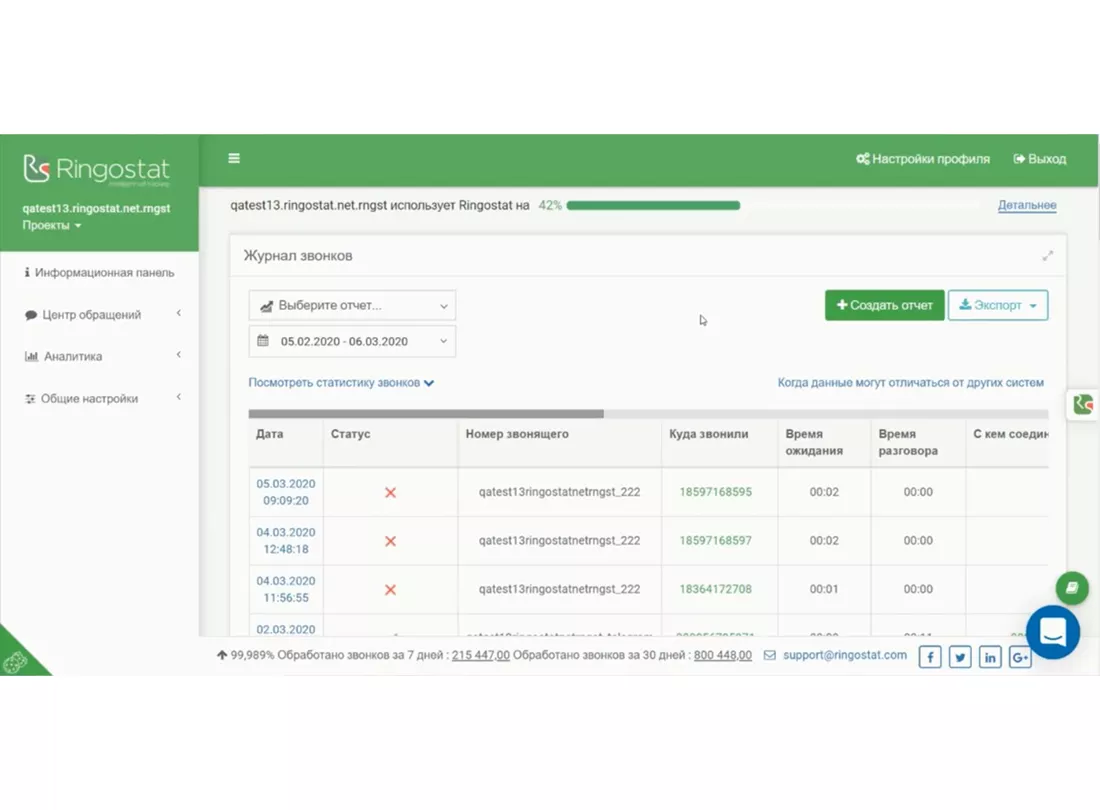Expand Центр обращений chevron arrow
This screenshot has width=1100, height=810.
point(179,313)
